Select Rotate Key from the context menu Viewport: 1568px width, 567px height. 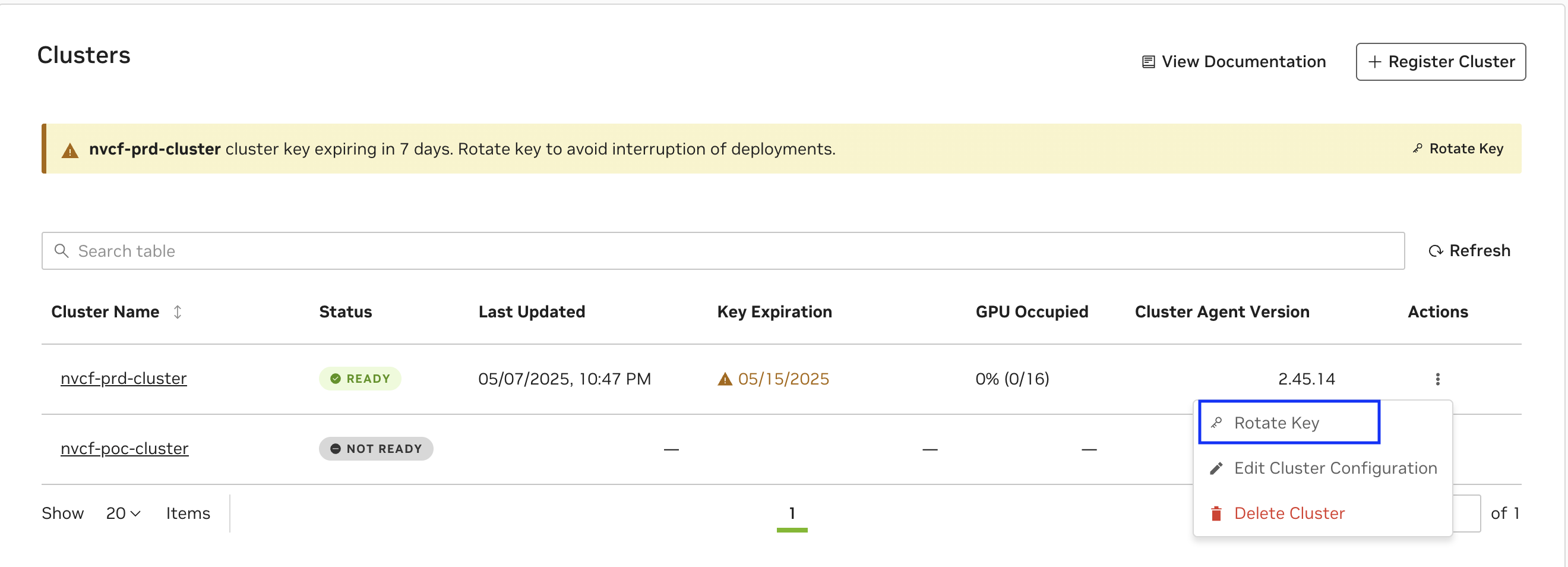pyautogui.click(x=1276, y=423)
